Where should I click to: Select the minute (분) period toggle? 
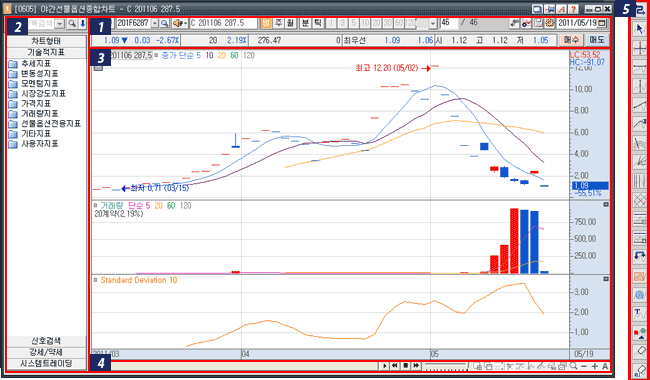point(305,23)
